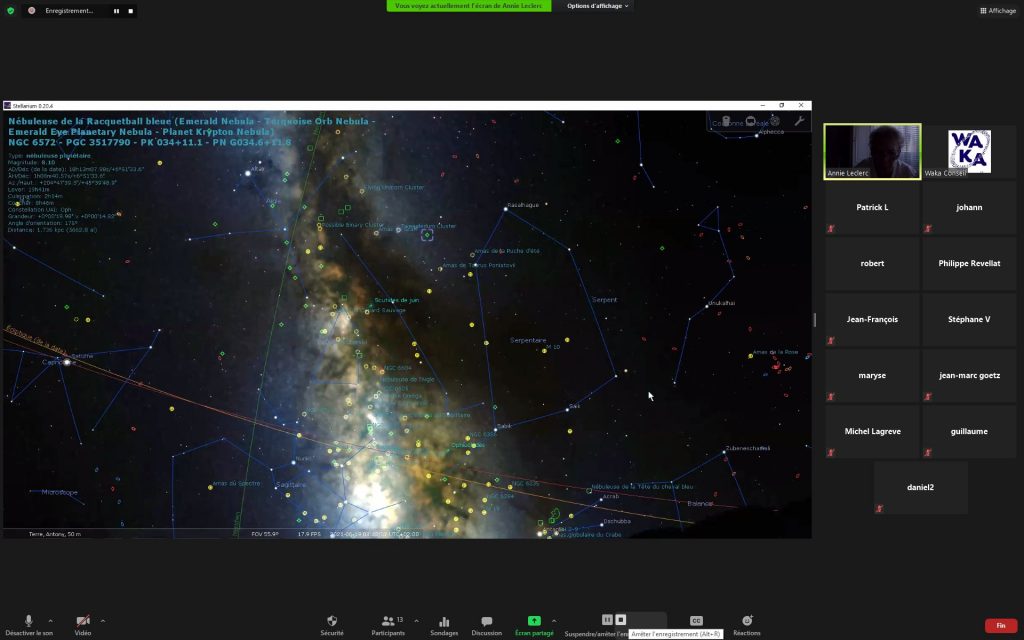Screen dimensions: 1024x640
Task: Click the Zubeneschamali star label
Action: pos(748,448)
